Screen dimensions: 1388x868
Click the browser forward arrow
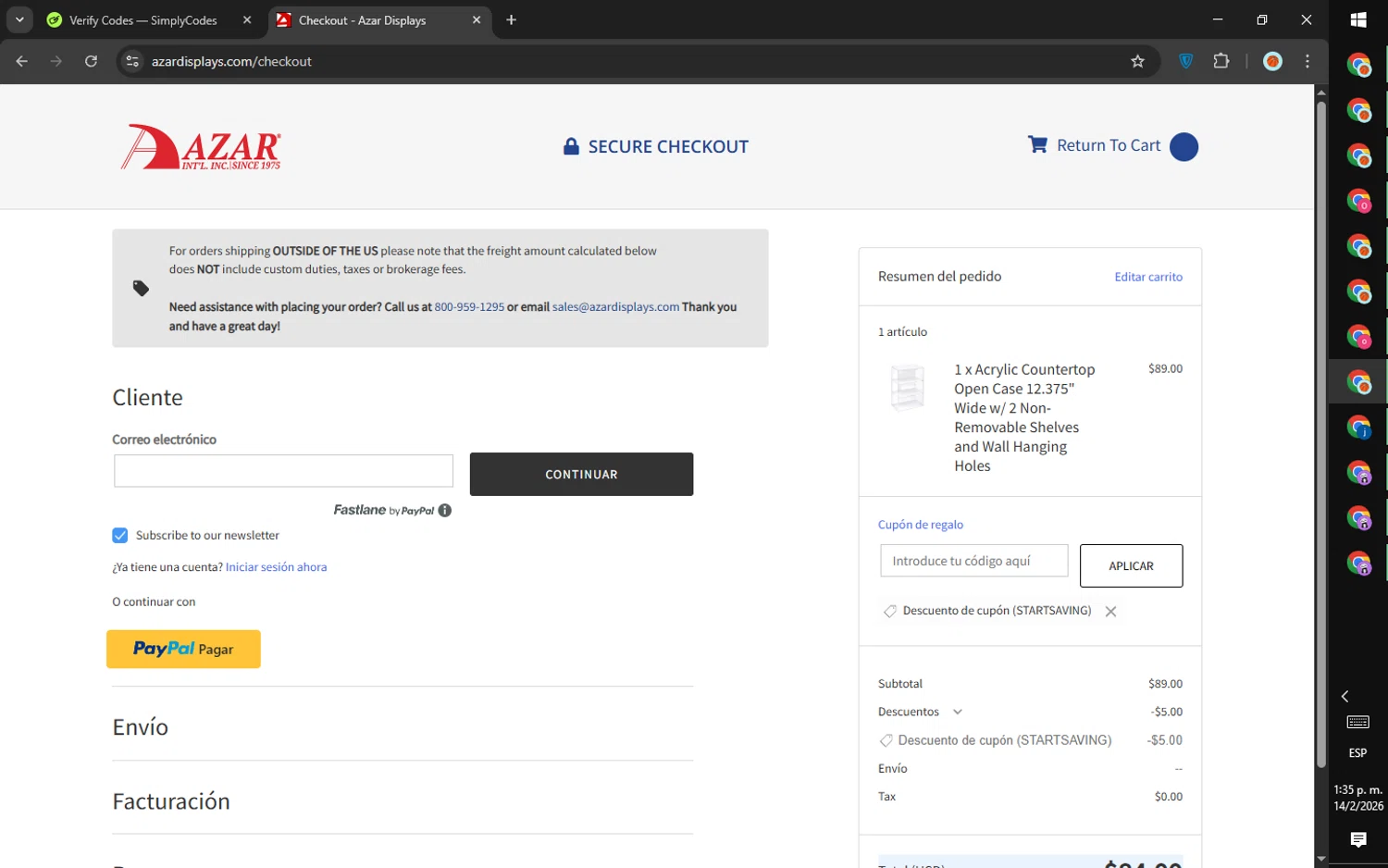[56, 61]
